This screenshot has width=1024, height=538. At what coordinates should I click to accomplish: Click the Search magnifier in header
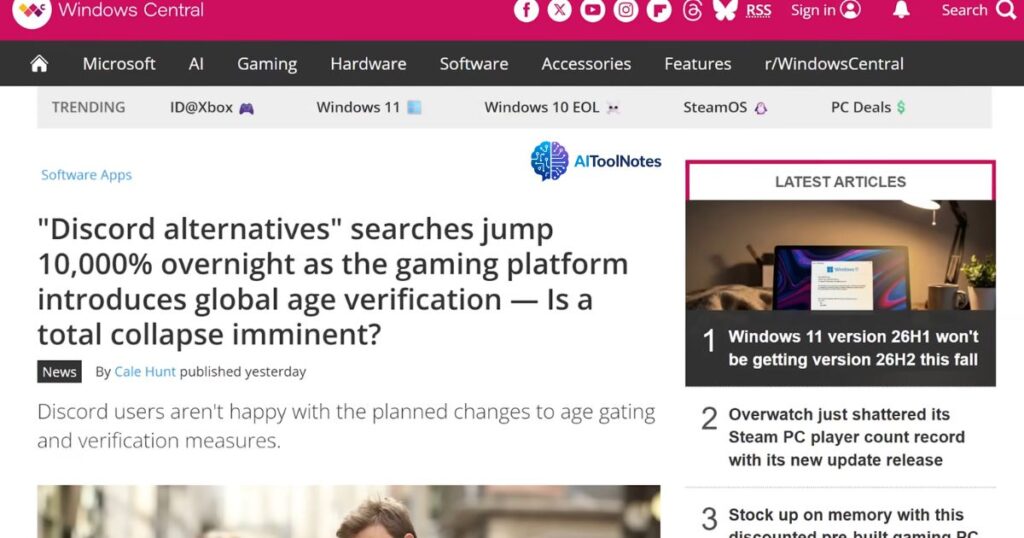1006,10
